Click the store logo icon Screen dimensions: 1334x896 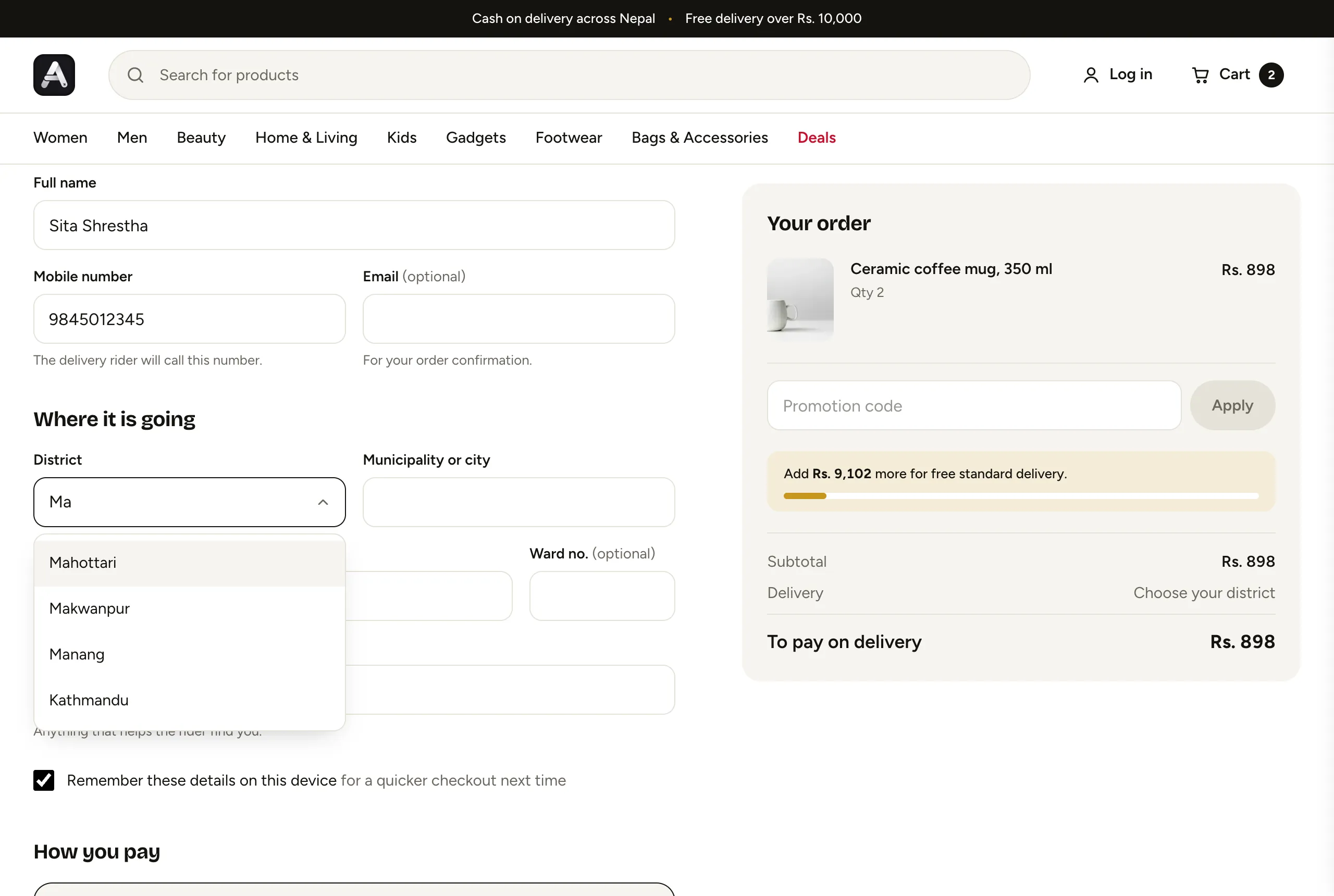[54, 75]
